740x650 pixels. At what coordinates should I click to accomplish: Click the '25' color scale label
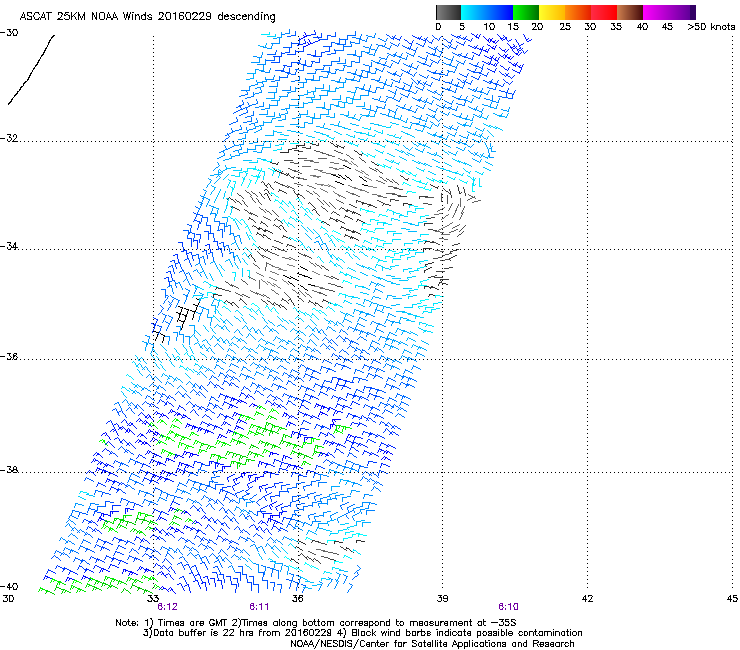pyautogui.click(x=564, y=27)
